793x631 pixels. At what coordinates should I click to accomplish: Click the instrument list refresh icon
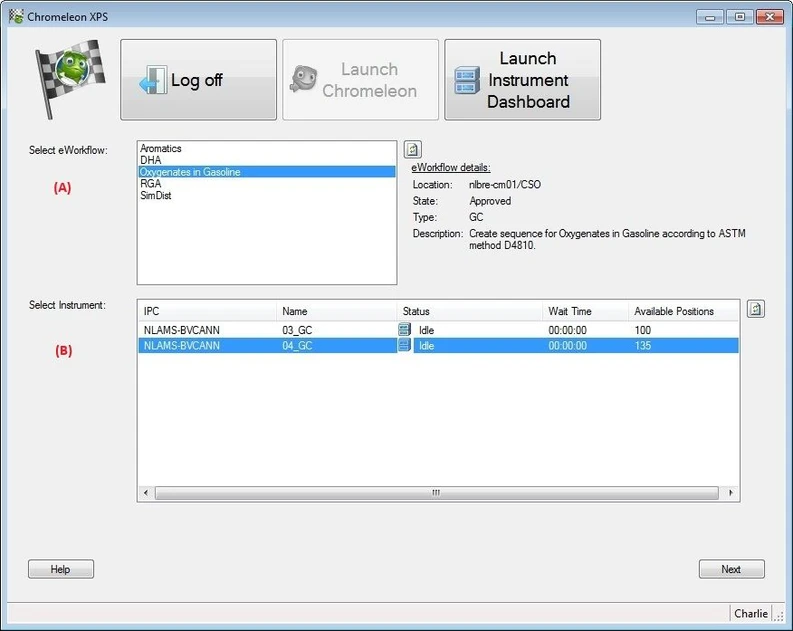[x=756, y=309]
